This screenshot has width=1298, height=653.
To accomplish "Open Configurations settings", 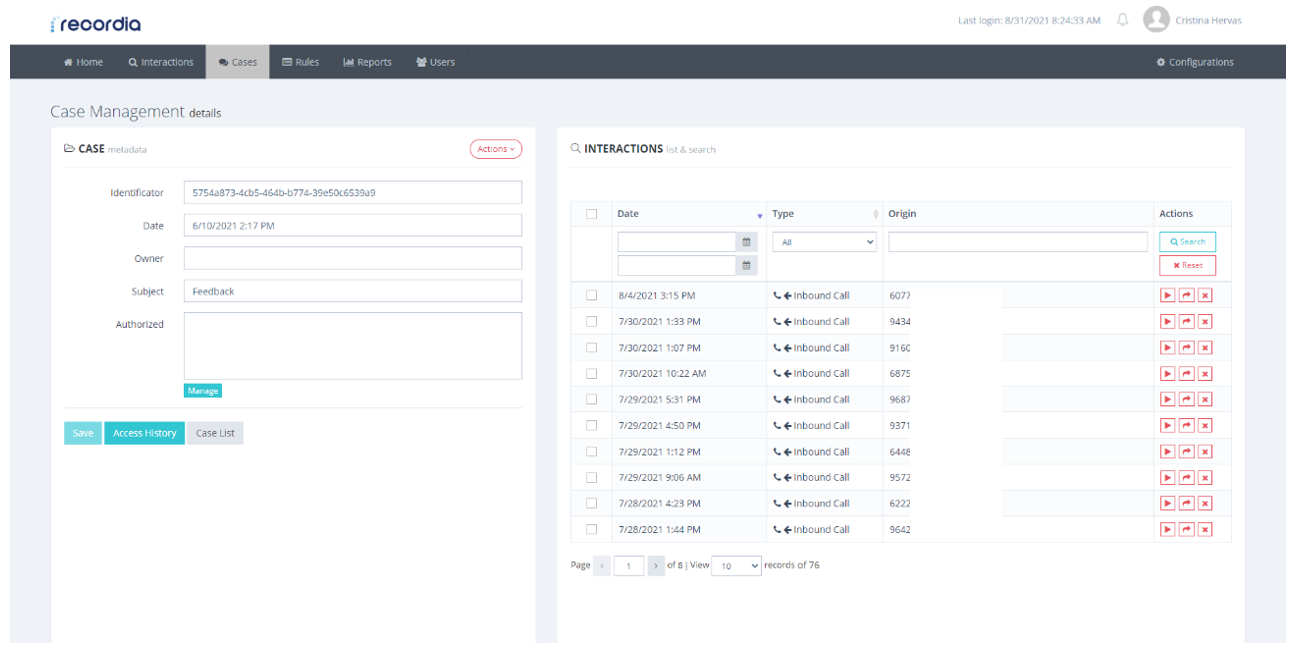I will pos(1195,62).
